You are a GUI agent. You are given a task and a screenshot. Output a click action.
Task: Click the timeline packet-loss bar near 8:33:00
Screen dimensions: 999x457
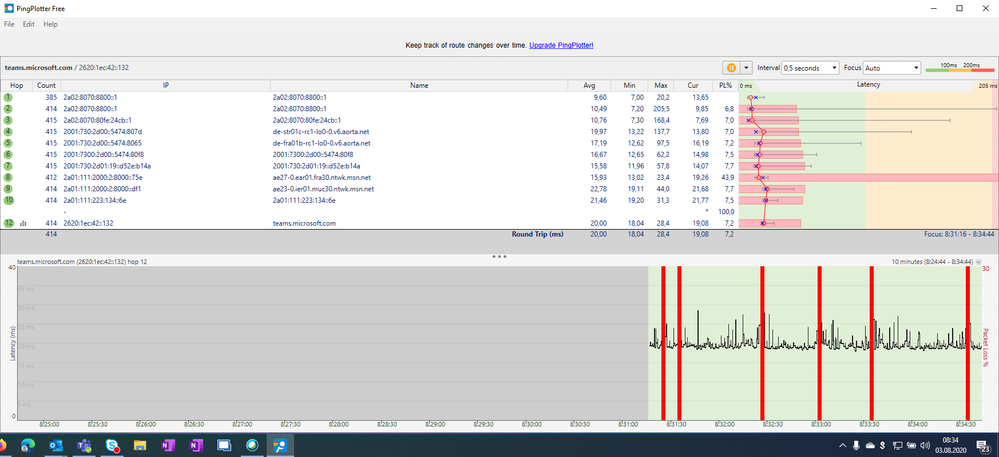(819, 342)
